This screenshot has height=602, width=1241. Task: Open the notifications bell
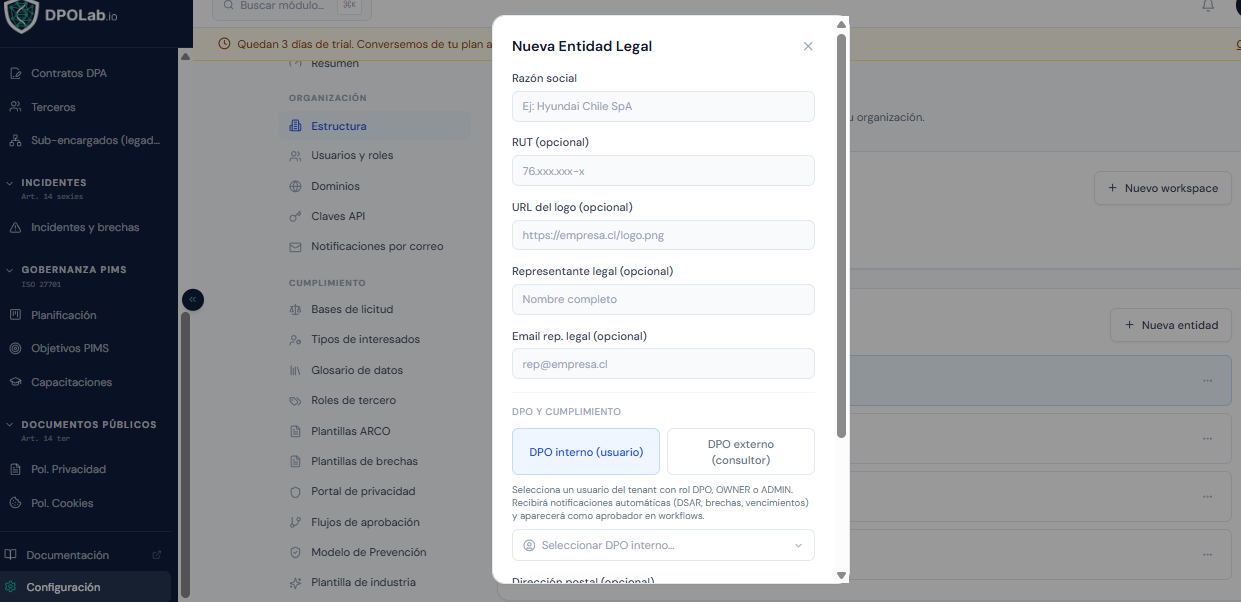[x=1208, y=6]
